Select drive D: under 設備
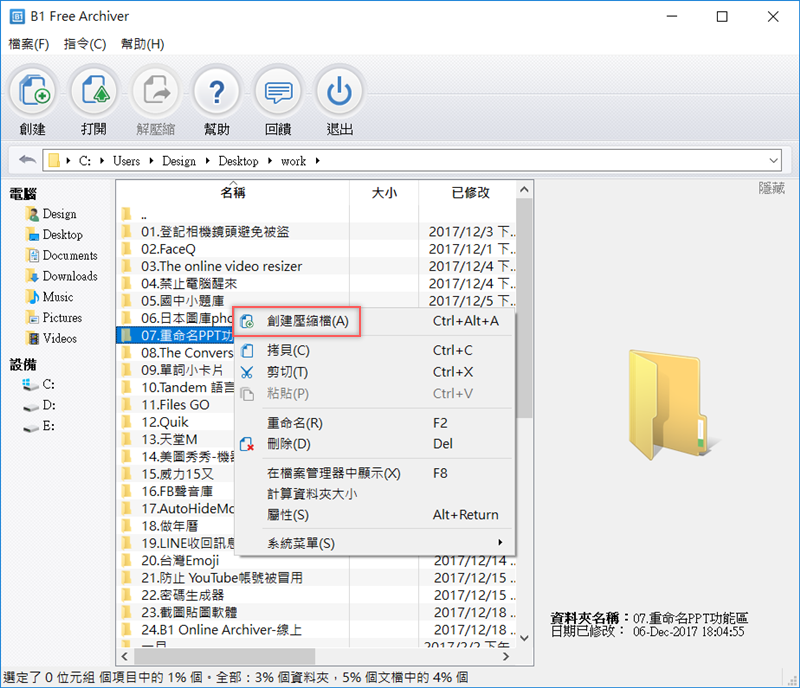The height and width of the screenshot is (688, 800). (48, 405)
